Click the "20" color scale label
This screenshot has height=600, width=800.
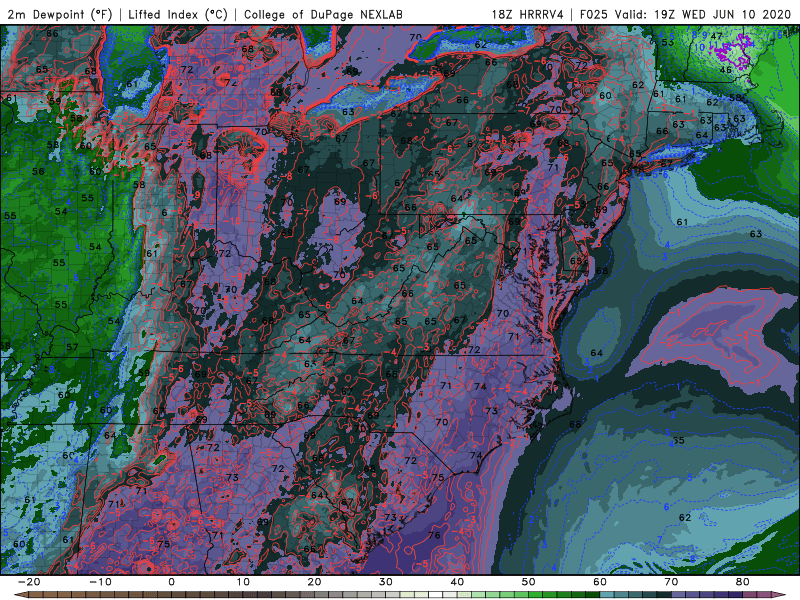(315, 582)
